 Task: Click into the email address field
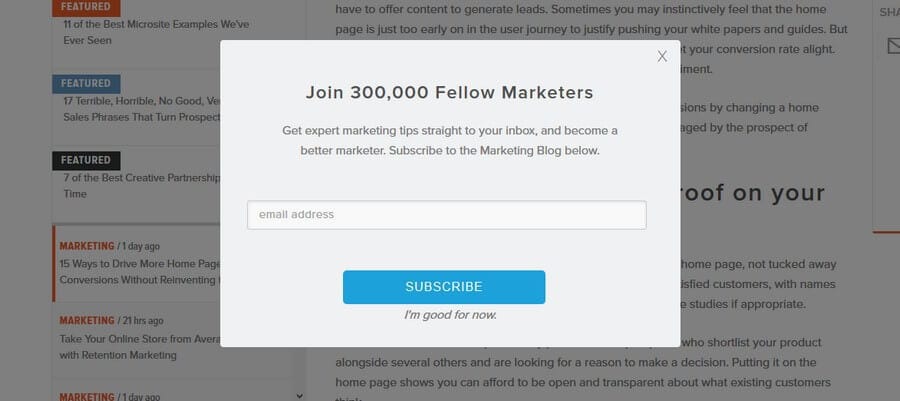click(x=447, y=215)
